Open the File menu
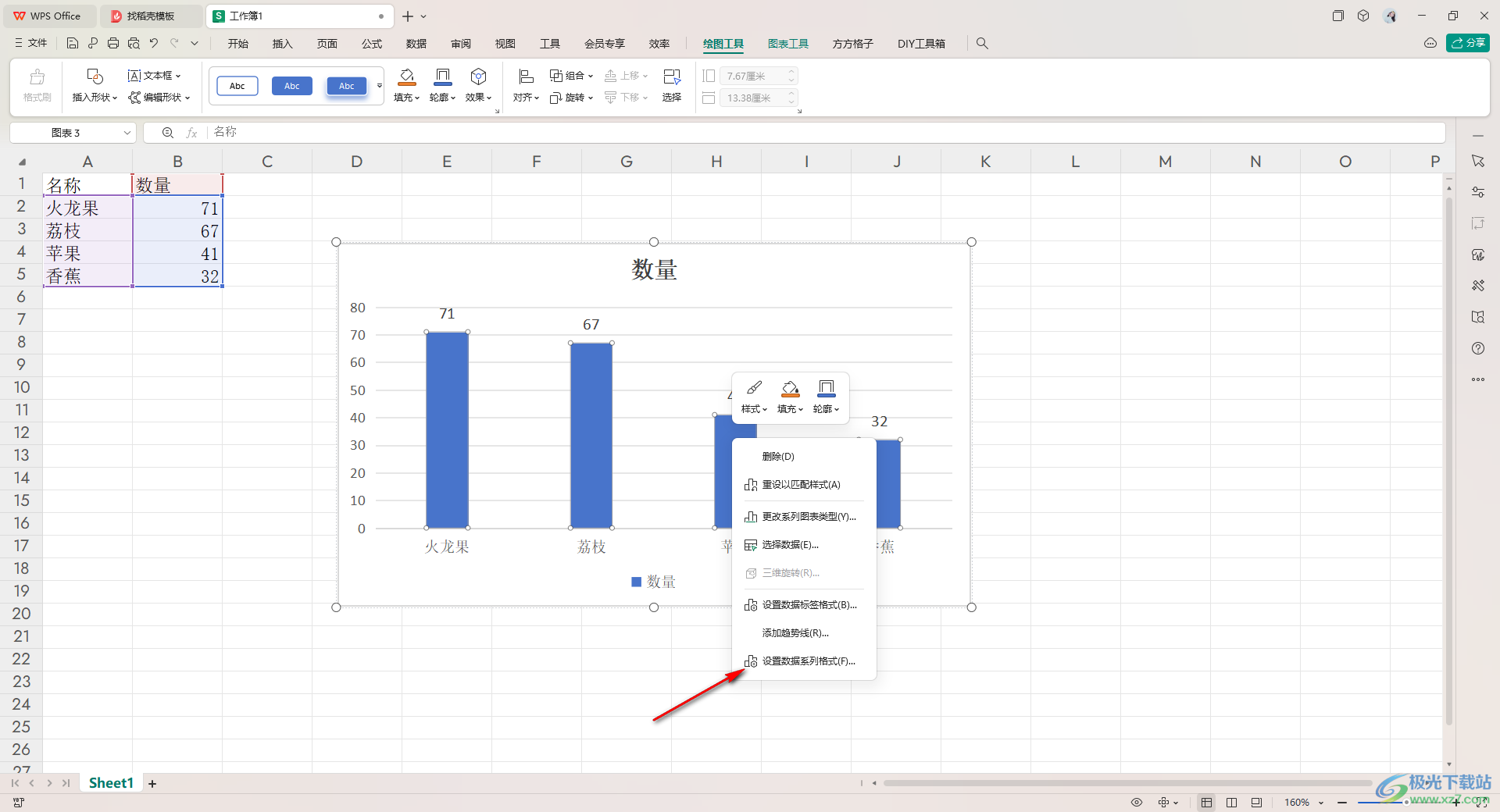This screenshot has width=1500, height=812. pos(30,43)
